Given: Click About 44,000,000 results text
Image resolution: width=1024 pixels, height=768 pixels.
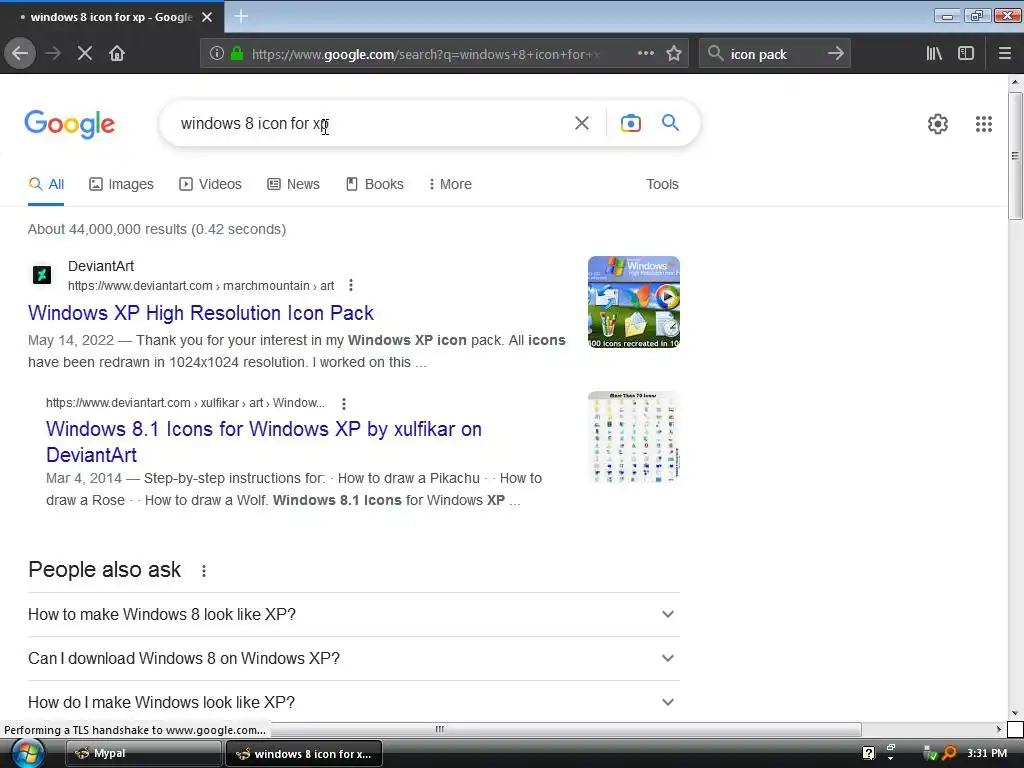Looking at the screenshot, I should click(157, 229).
